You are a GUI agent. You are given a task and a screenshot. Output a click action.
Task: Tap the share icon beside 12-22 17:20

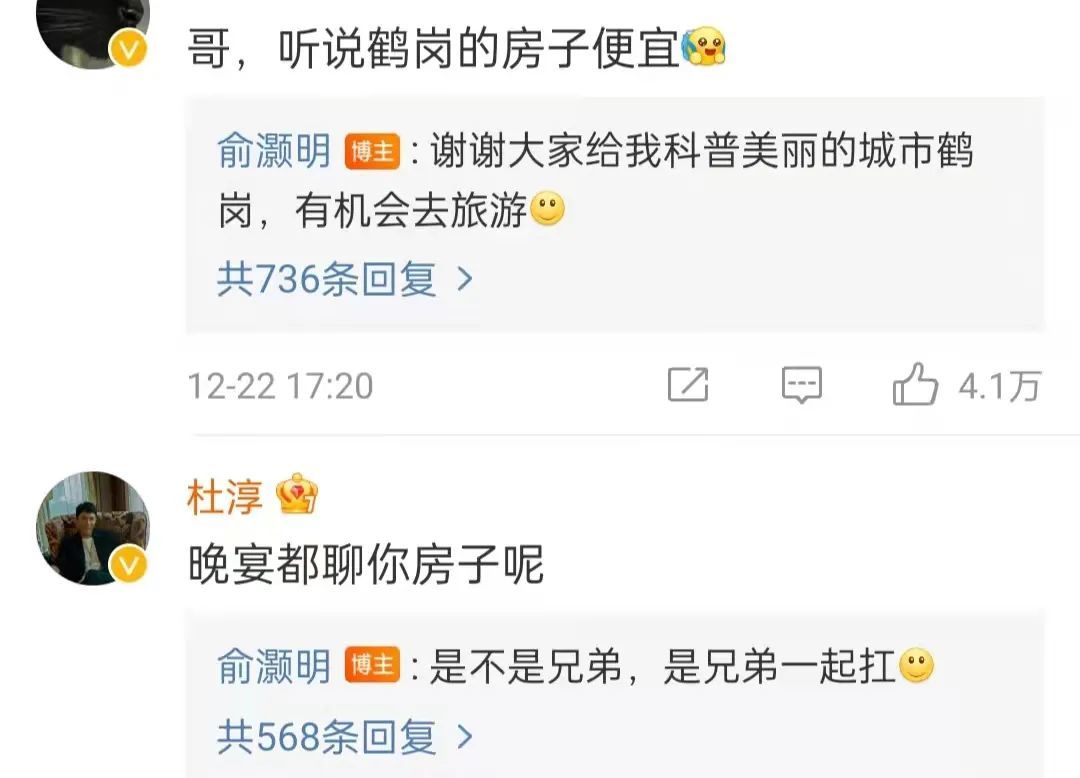pos(688,384)
